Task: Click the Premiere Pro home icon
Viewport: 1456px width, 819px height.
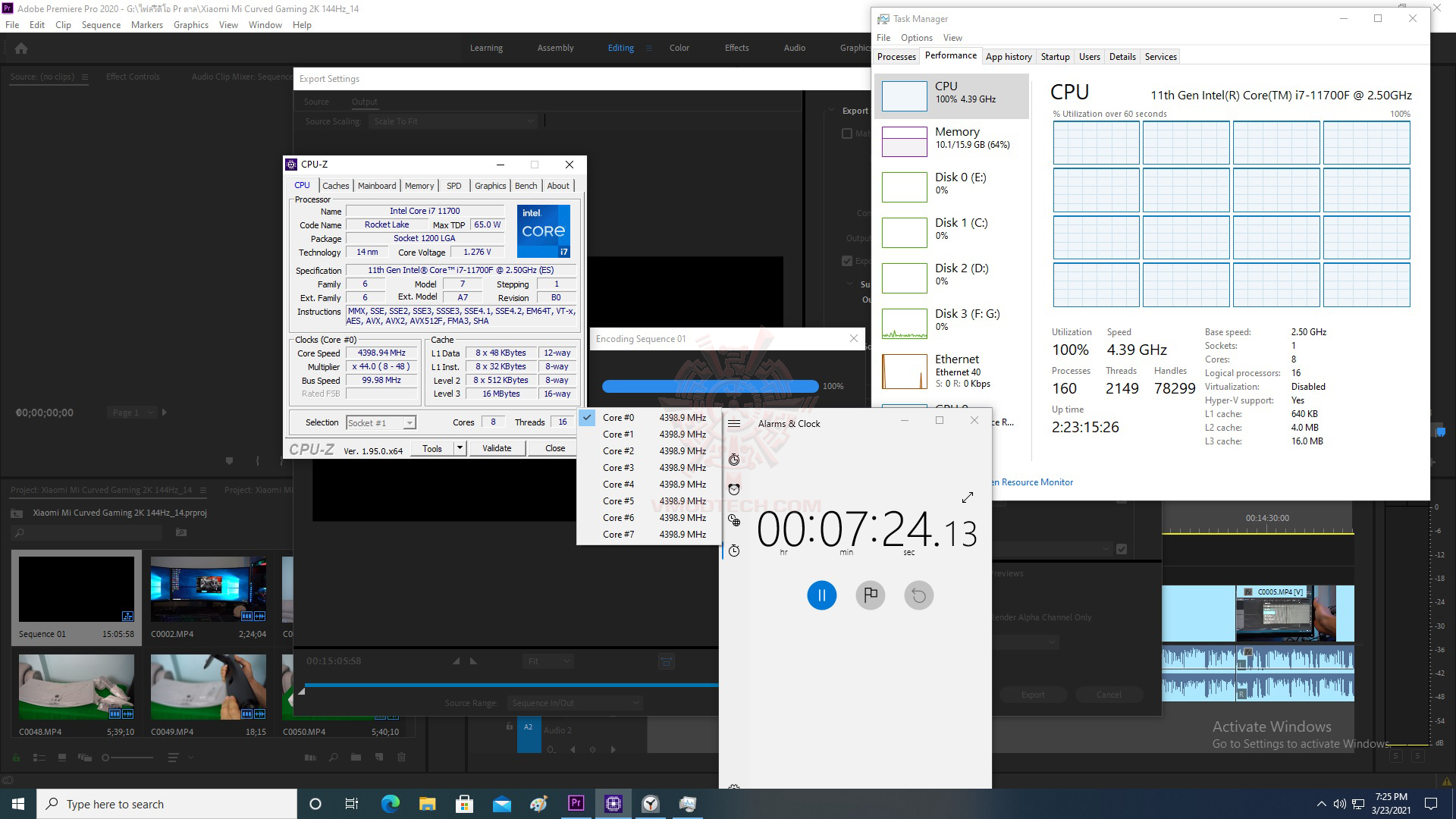Action: [21, 49]
